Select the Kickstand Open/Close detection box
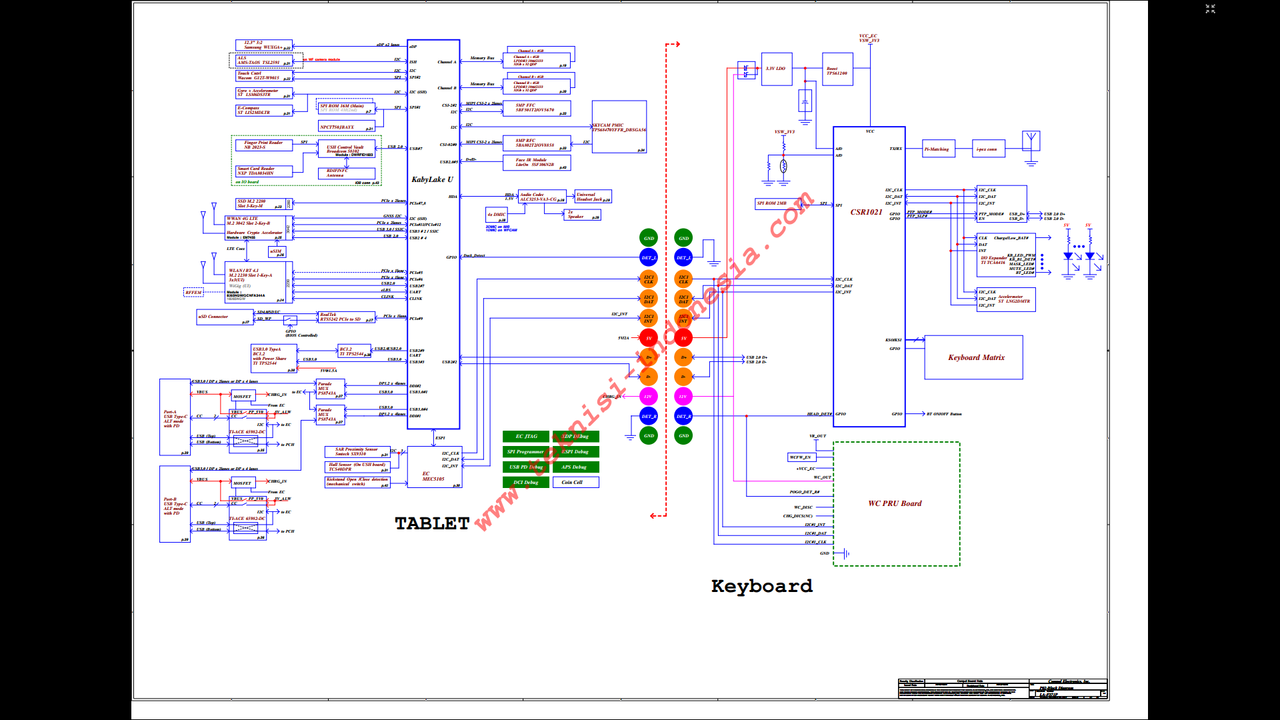 (358, 482)
